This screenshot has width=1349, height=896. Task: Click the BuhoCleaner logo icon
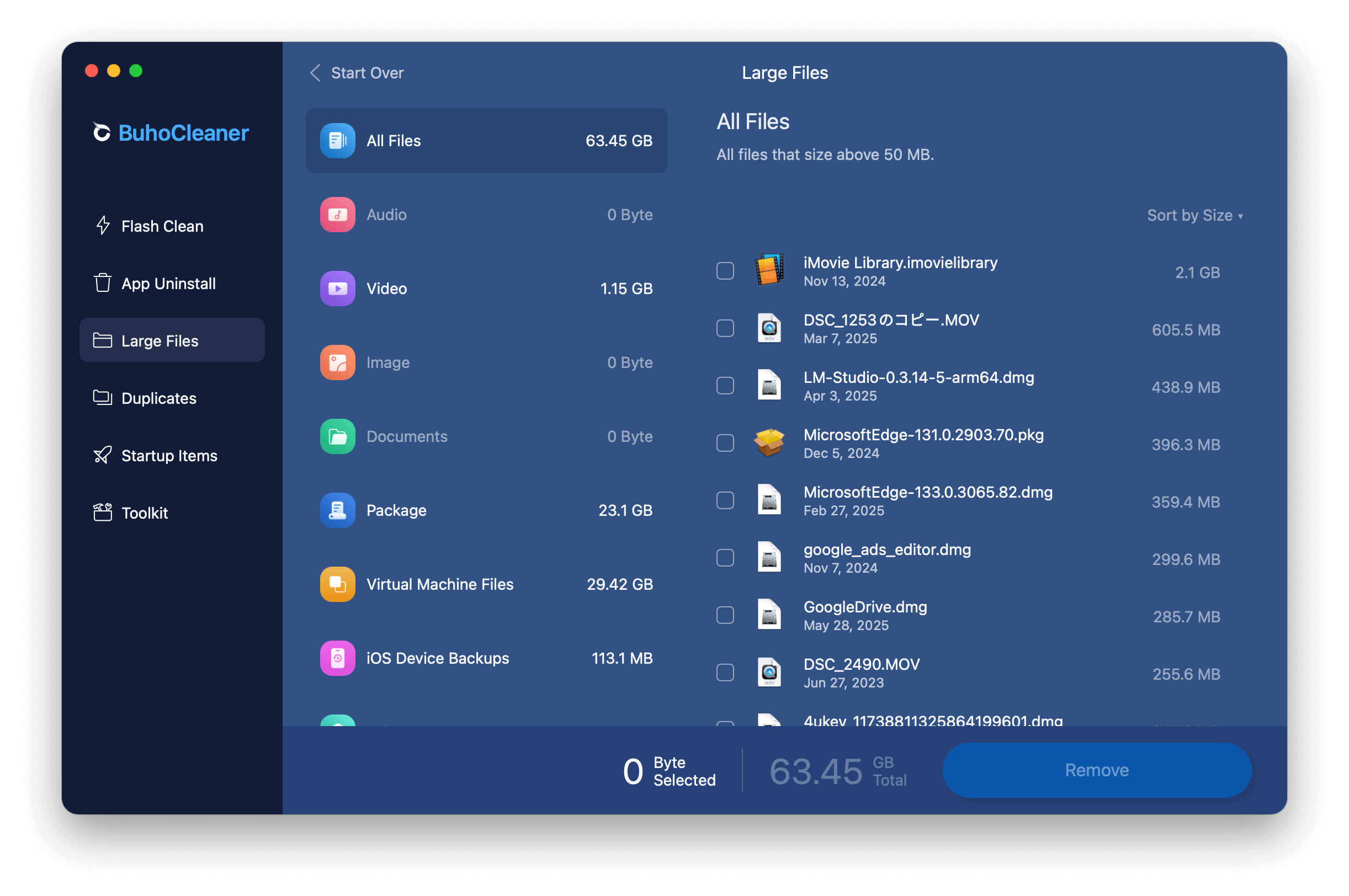click(101, 132)
